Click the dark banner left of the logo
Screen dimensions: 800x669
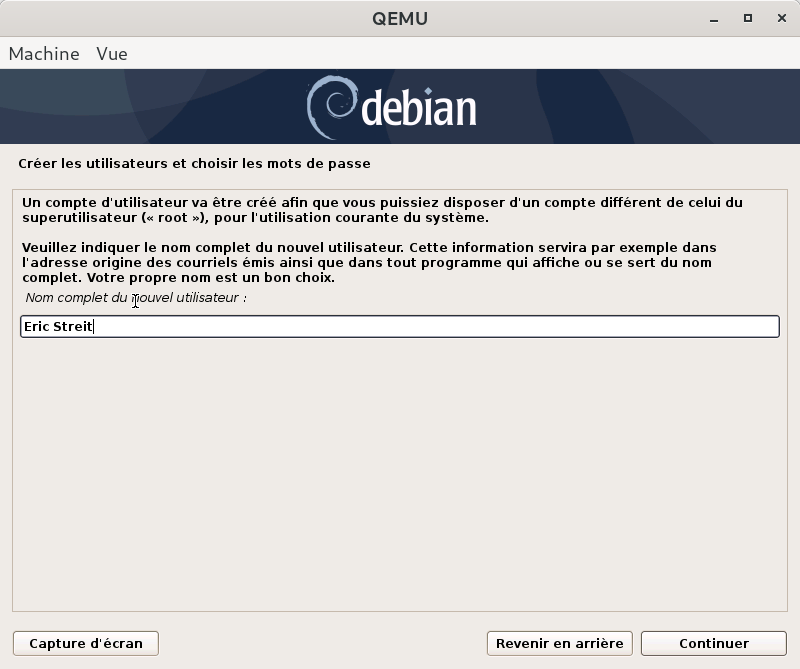(150, 107)
